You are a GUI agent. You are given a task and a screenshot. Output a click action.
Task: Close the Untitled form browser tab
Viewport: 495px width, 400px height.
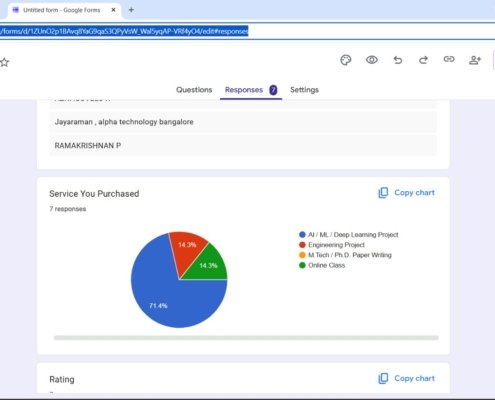(113, 10)
